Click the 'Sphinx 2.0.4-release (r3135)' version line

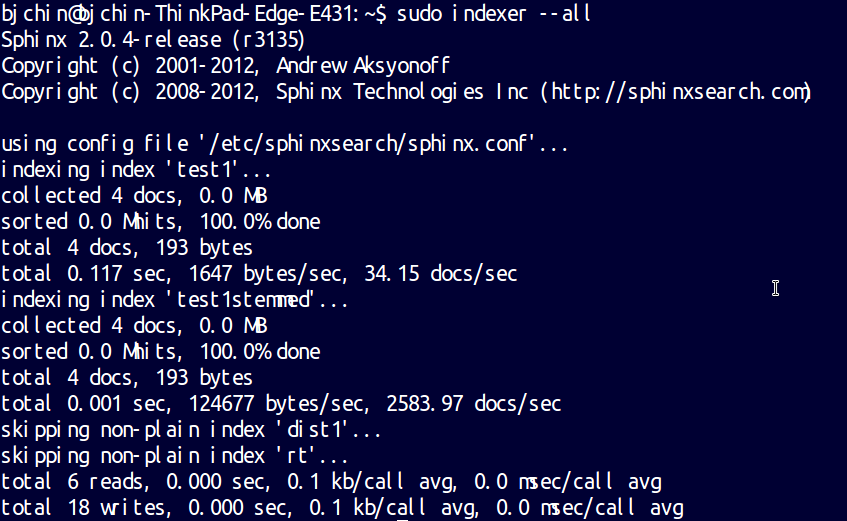(x=153, y=40)
